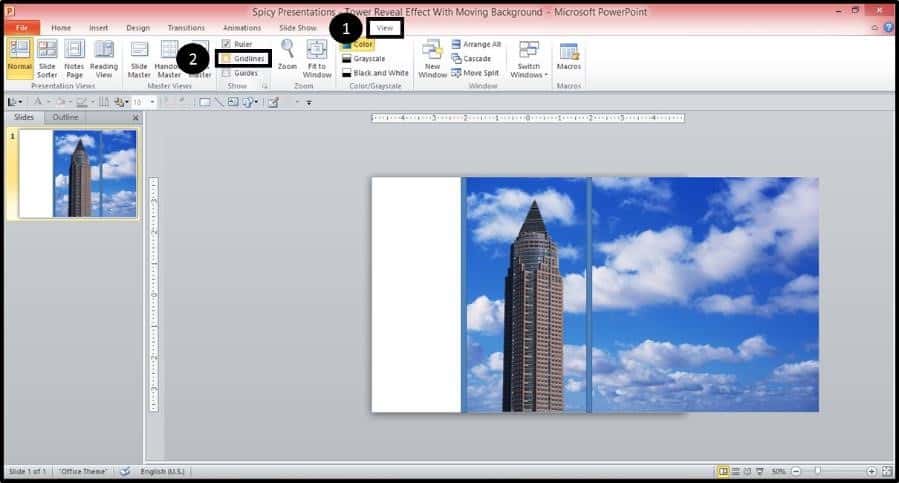Switch to the Slides pane tab
This screenshot has height=483, width=899.
tap(24, 117)
